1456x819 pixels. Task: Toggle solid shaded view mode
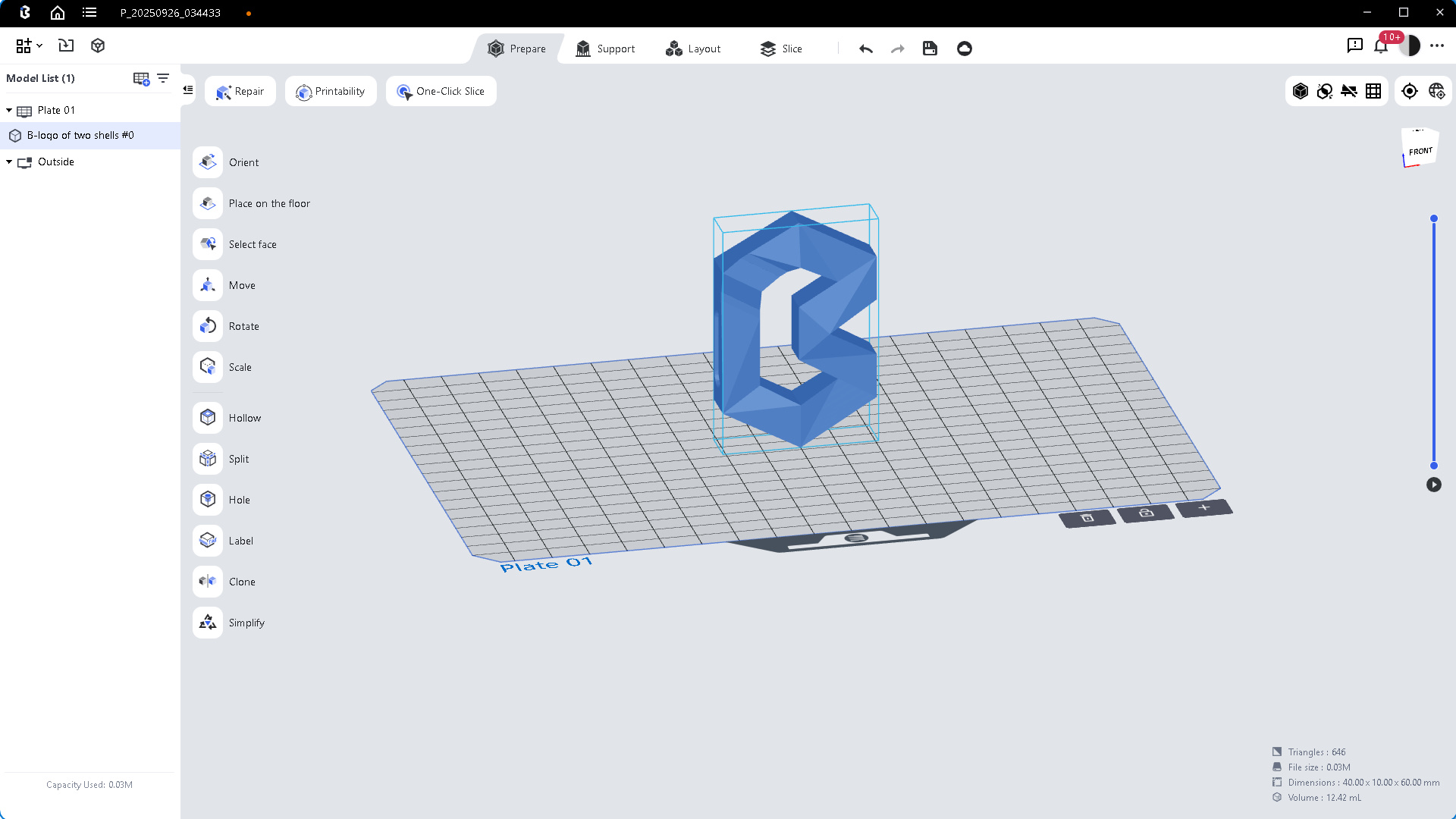point(1301,91)
